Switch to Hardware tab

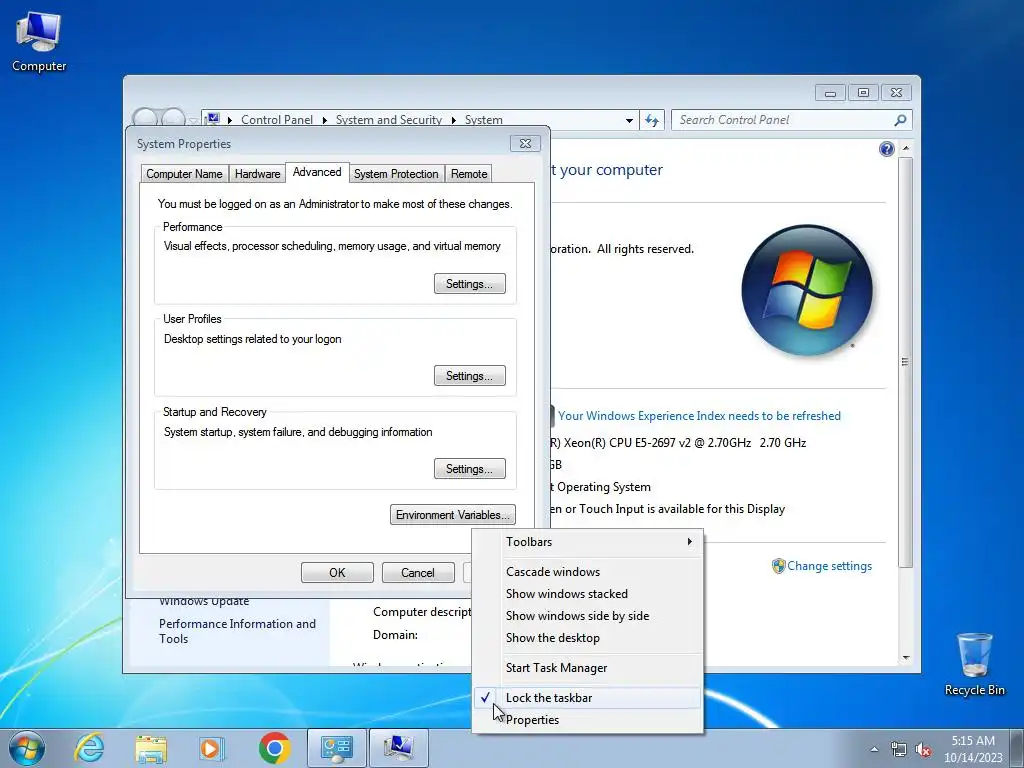pos(257,174)
